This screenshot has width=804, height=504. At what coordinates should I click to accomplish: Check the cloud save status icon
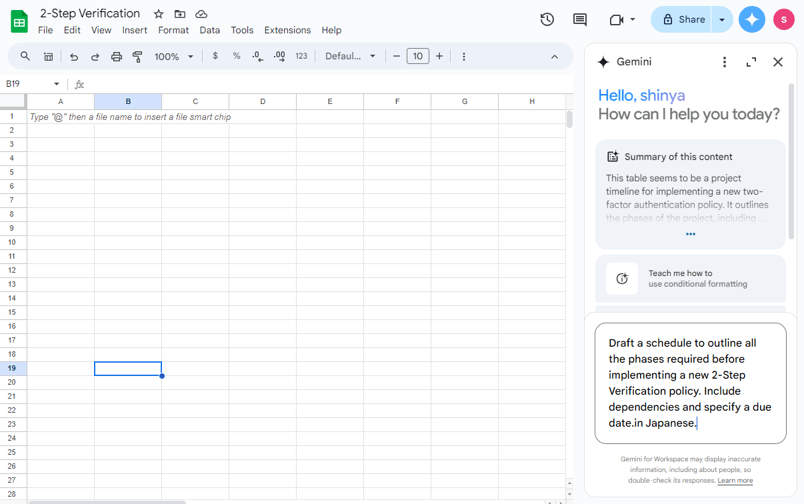coord(201,14)
